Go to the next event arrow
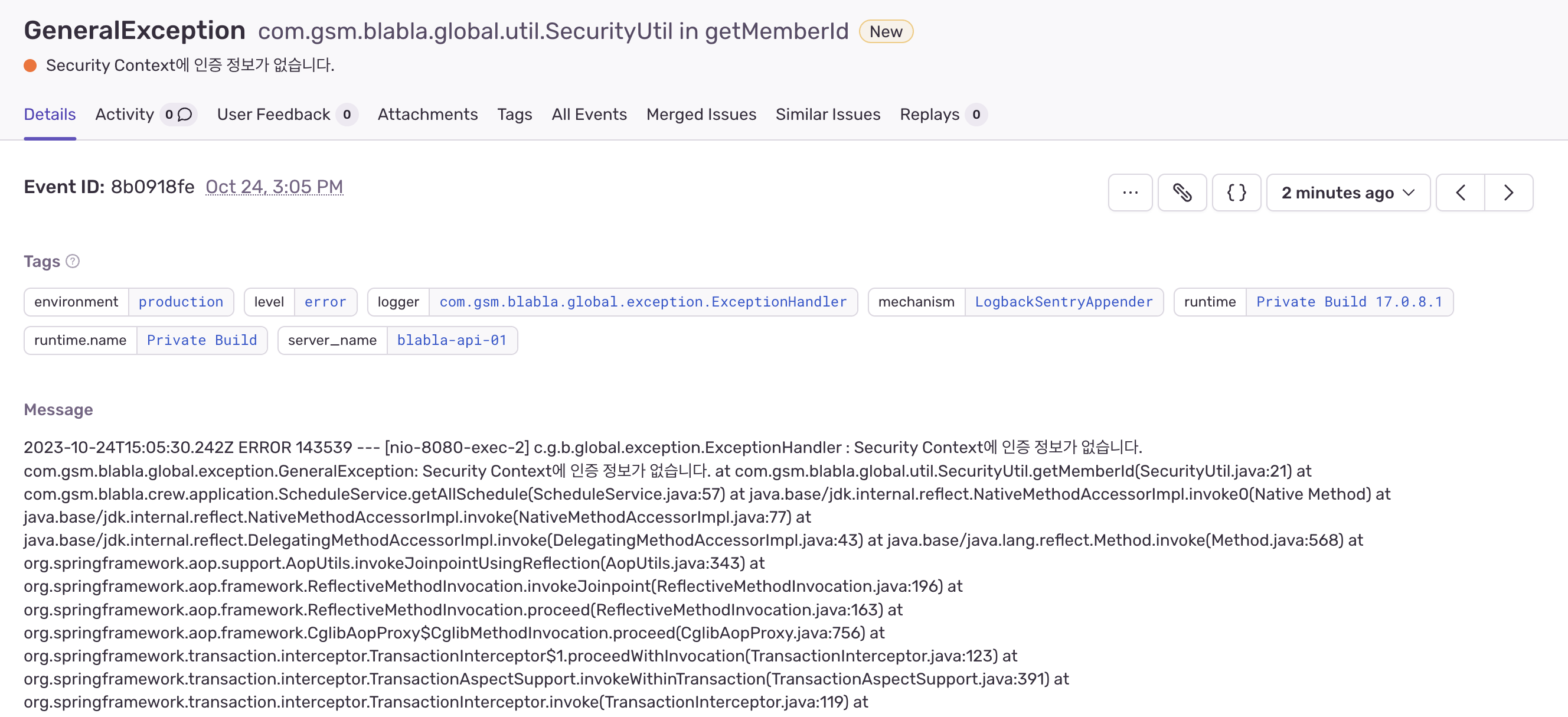The height and width of the screenshot is (717, 1568). pos(1508,193)
